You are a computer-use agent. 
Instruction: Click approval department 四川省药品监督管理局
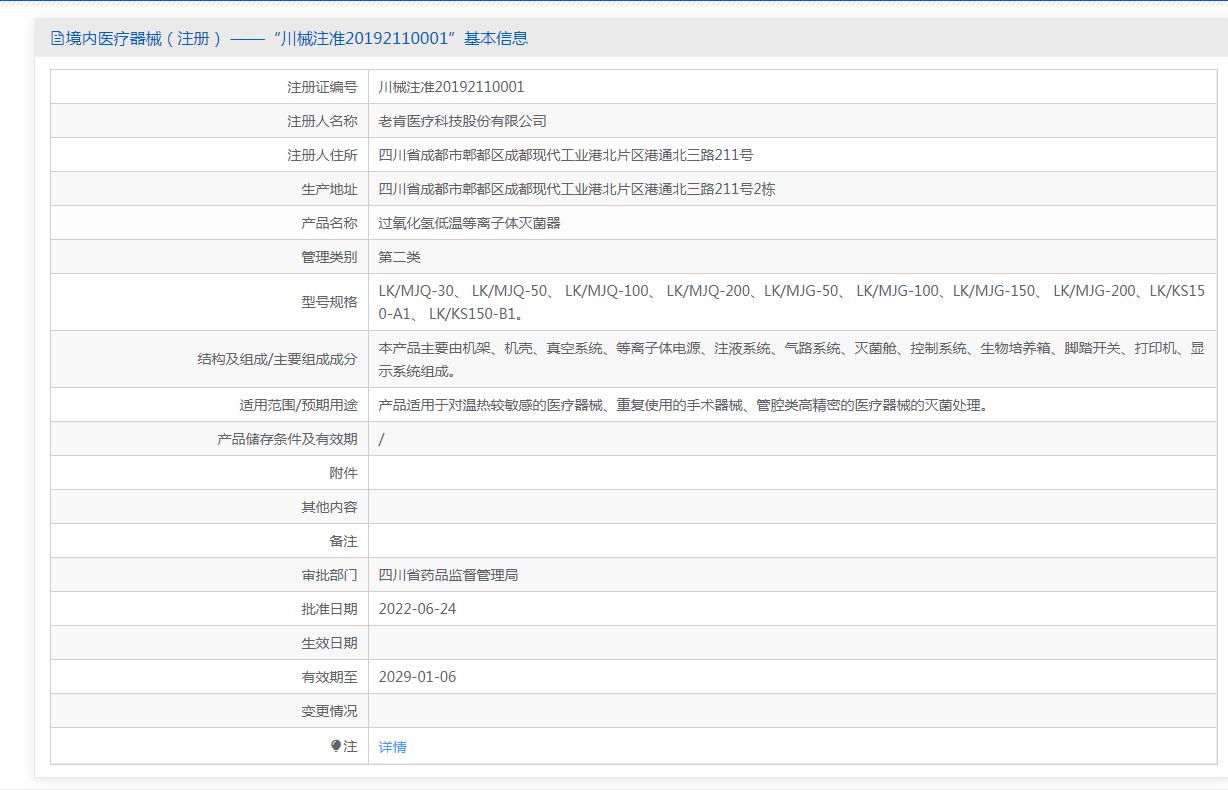coord(448,575)
